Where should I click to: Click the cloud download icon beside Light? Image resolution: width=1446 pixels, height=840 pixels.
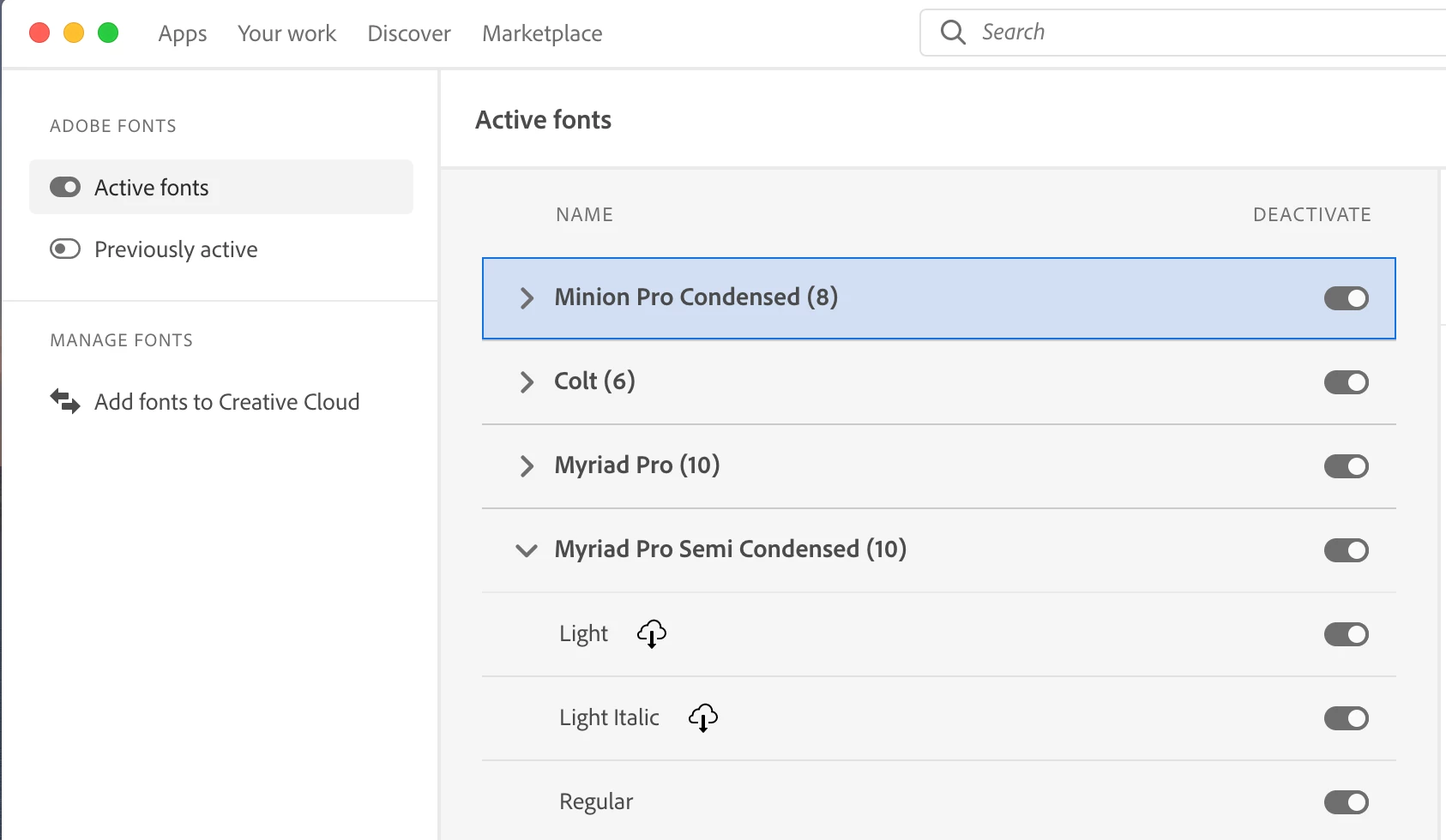click(x=652, y=634)
